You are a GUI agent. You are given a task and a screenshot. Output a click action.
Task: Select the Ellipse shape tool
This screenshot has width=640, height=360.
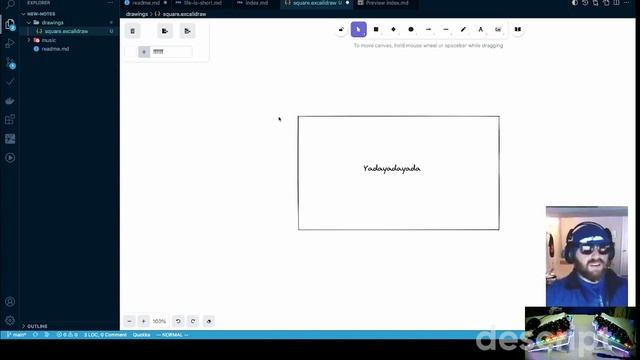(411, 29)
